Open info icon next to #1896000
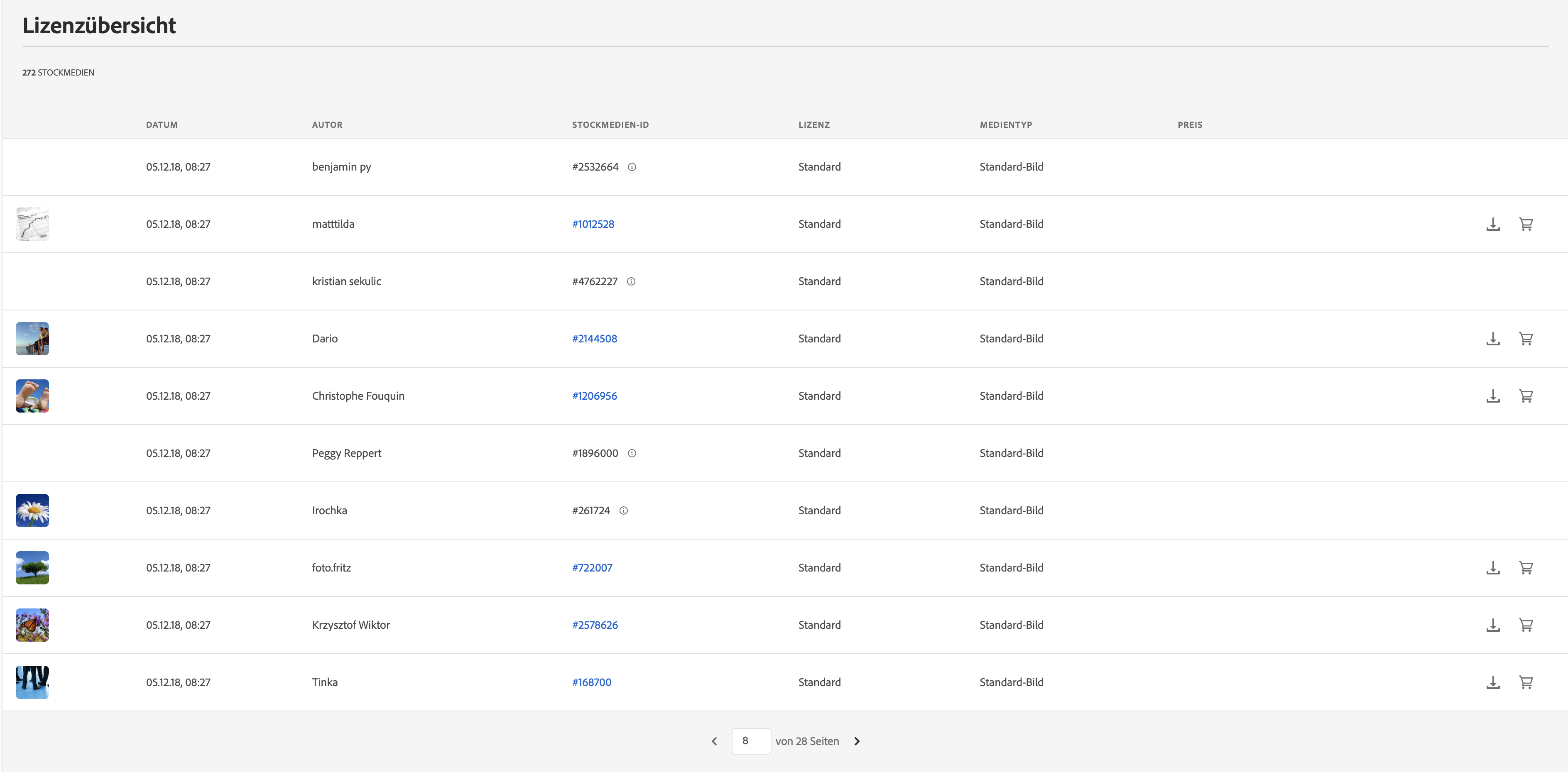This screenshot has height=772, width=1568. (632, 453)
